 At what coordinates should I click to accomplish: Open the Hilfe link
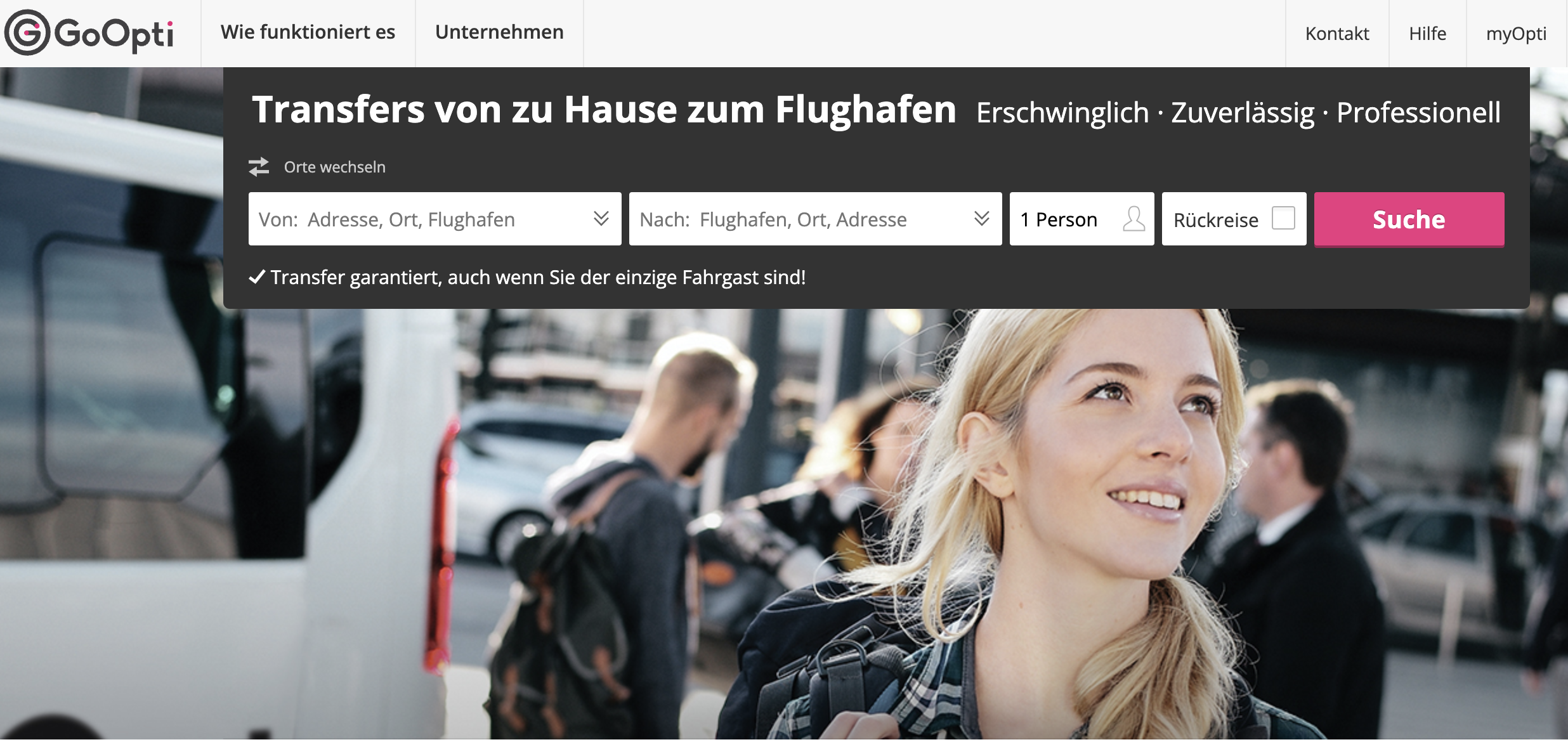pyautogui.click(x=1427, y=34)
